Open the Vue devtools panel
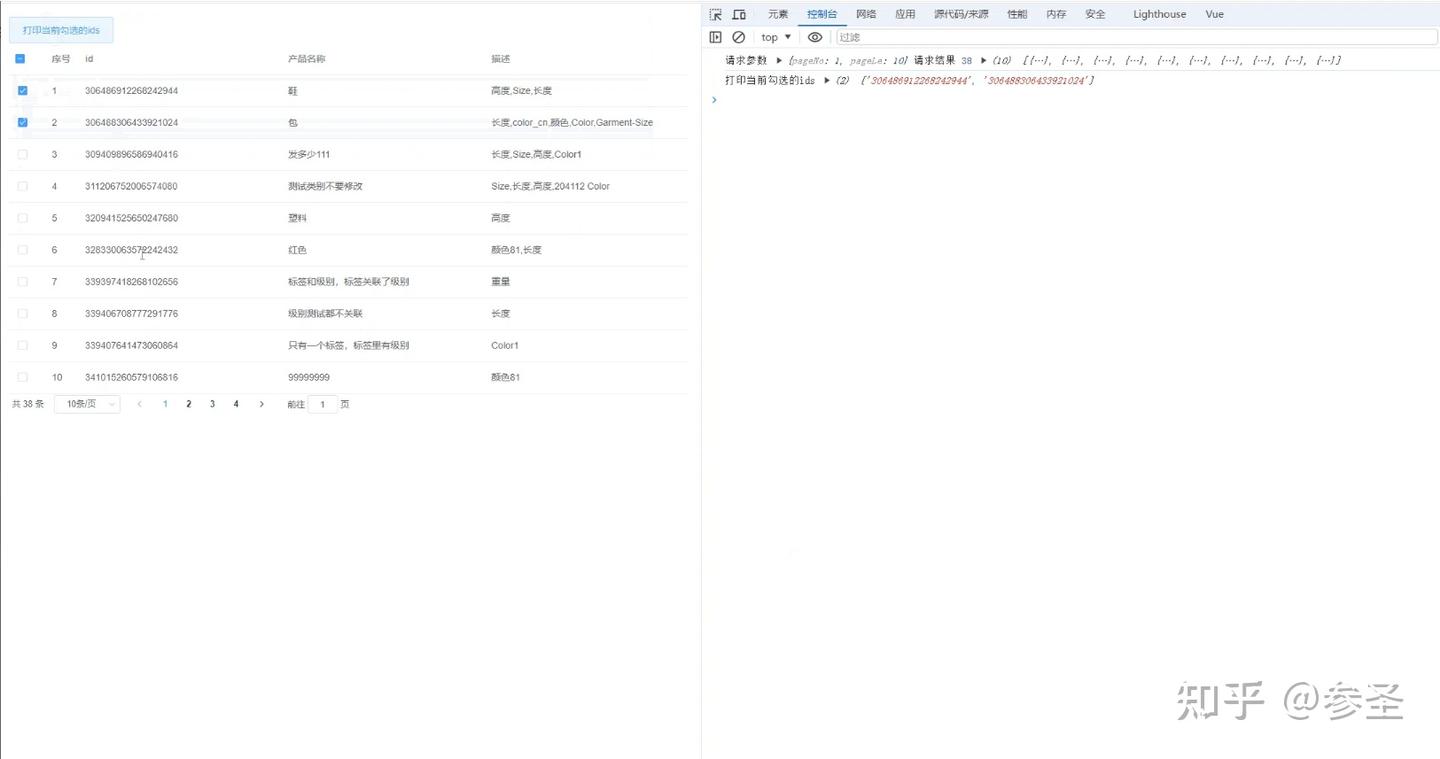 point(1213,14)
